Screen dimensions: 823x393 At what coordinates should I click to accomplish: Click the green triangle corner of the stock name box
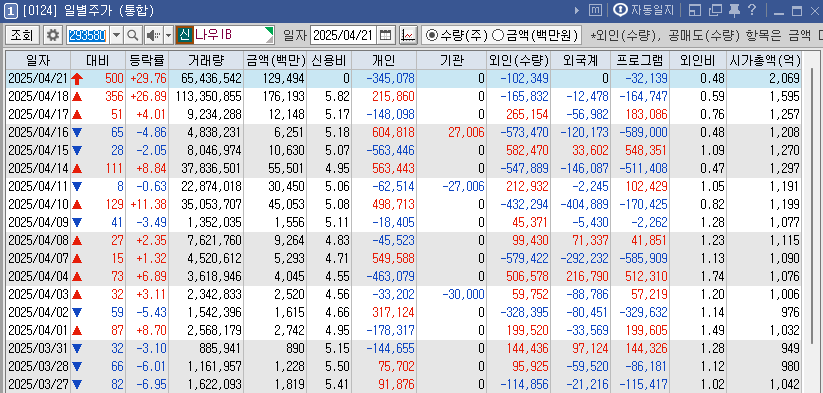(270, 31)
